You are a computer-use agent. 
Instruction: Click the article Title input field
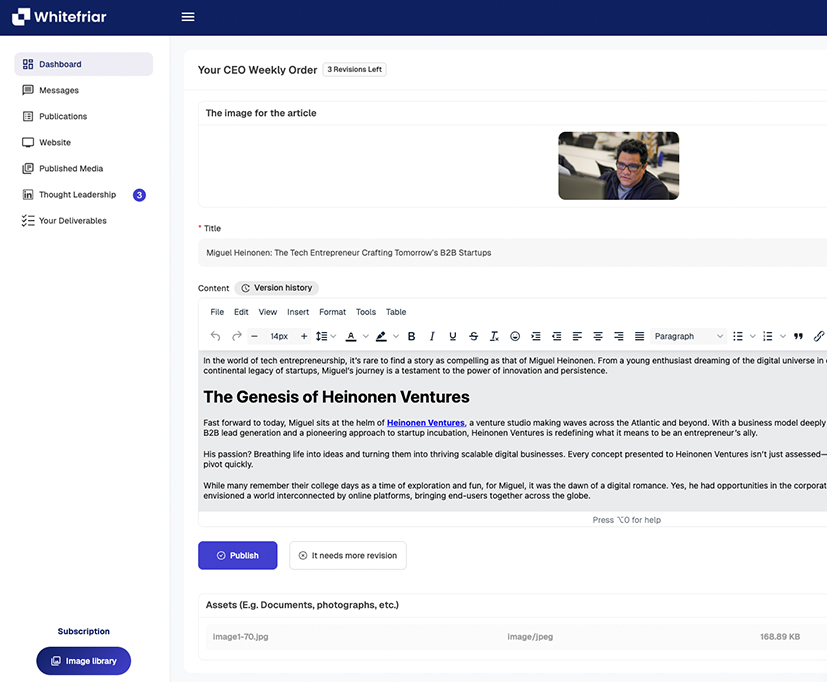click(512, 253)
